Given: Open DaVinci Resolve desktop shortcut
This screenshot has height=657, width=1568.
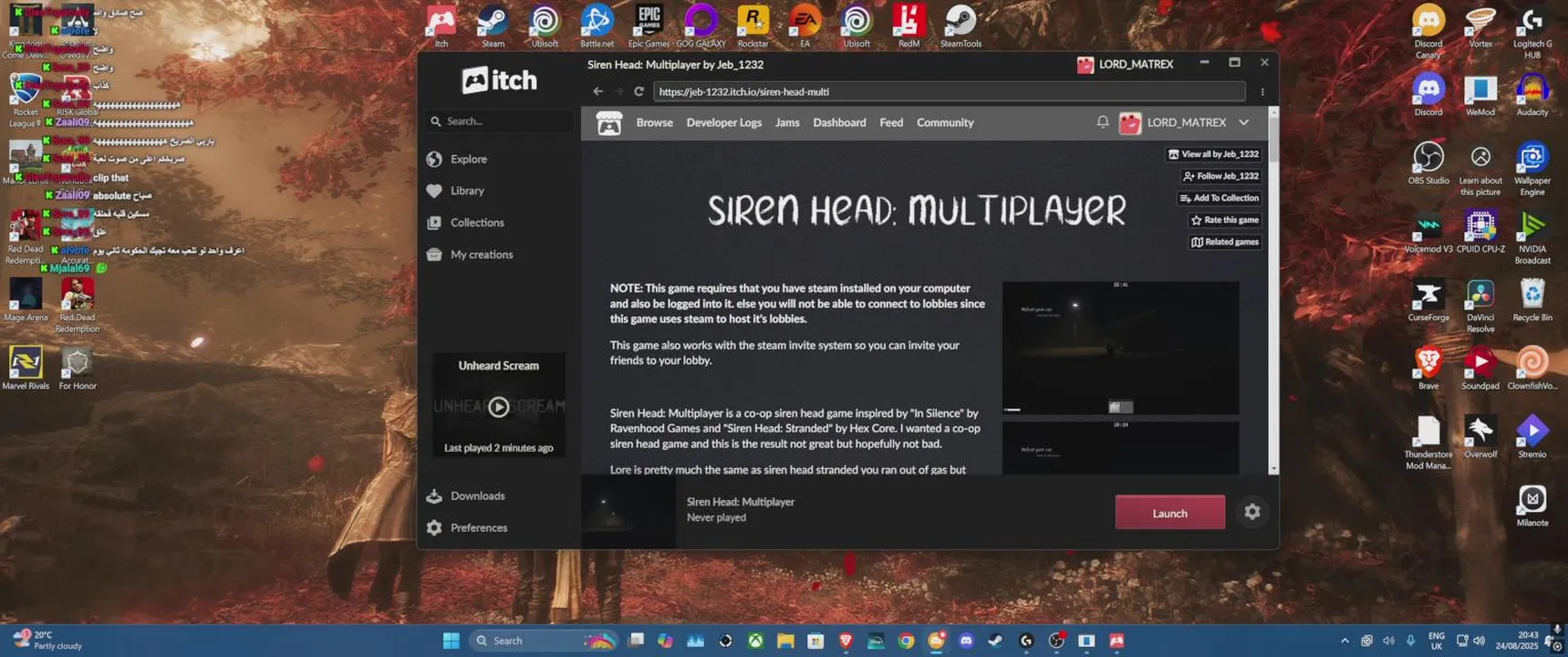Looking at the screenshot, I should [1480, 306].
